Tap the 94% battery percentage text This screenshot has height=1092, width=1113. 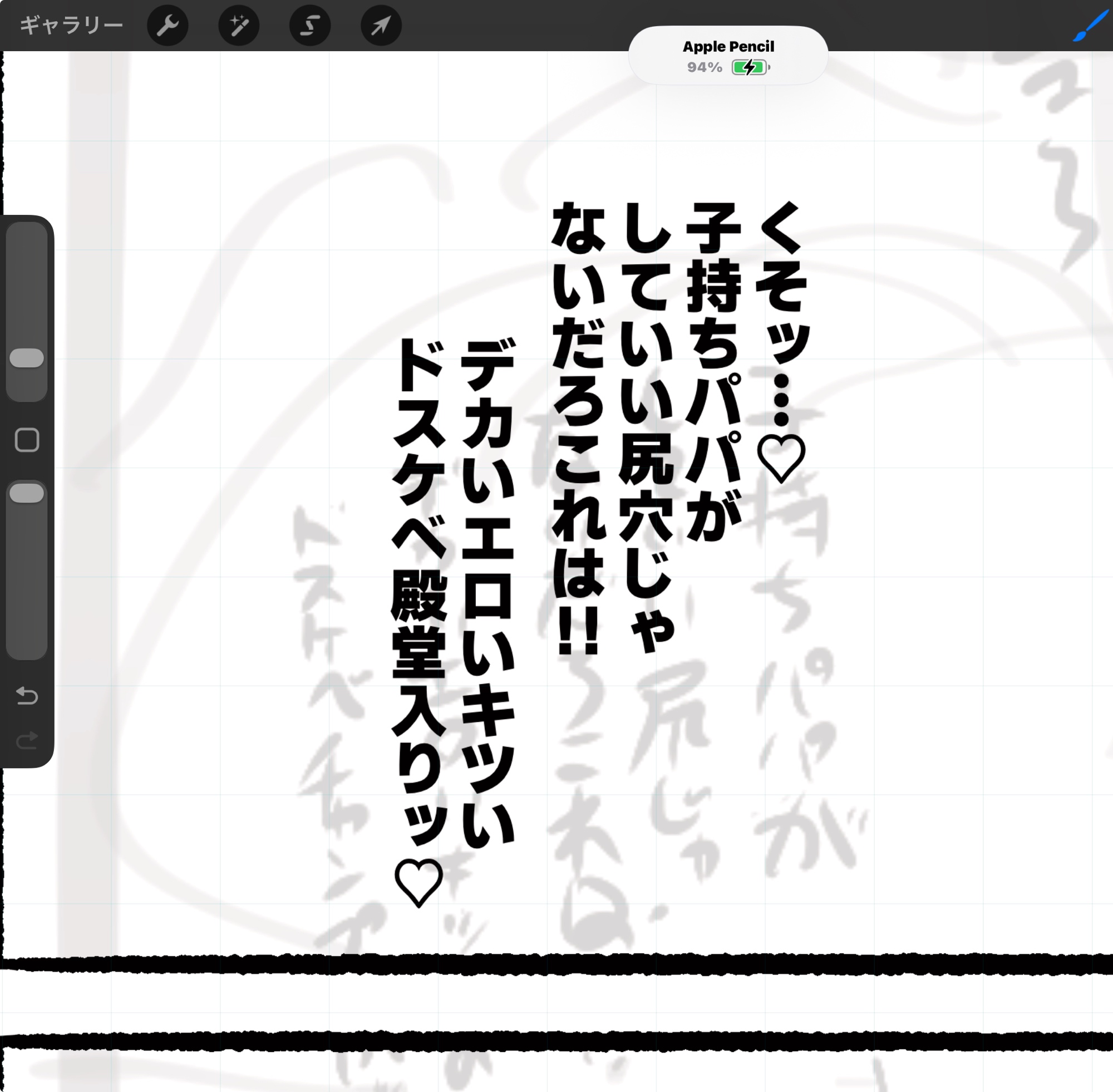coord(704,68)
